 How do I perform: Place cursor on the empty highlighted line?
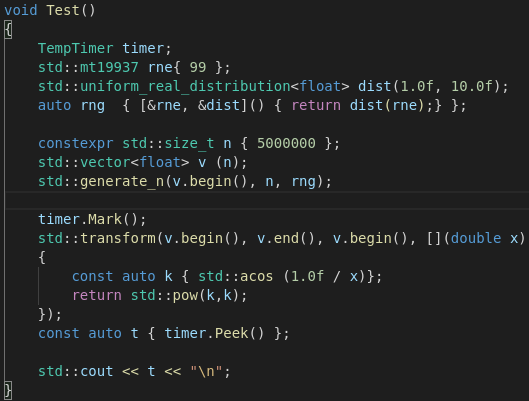(267, 200)
